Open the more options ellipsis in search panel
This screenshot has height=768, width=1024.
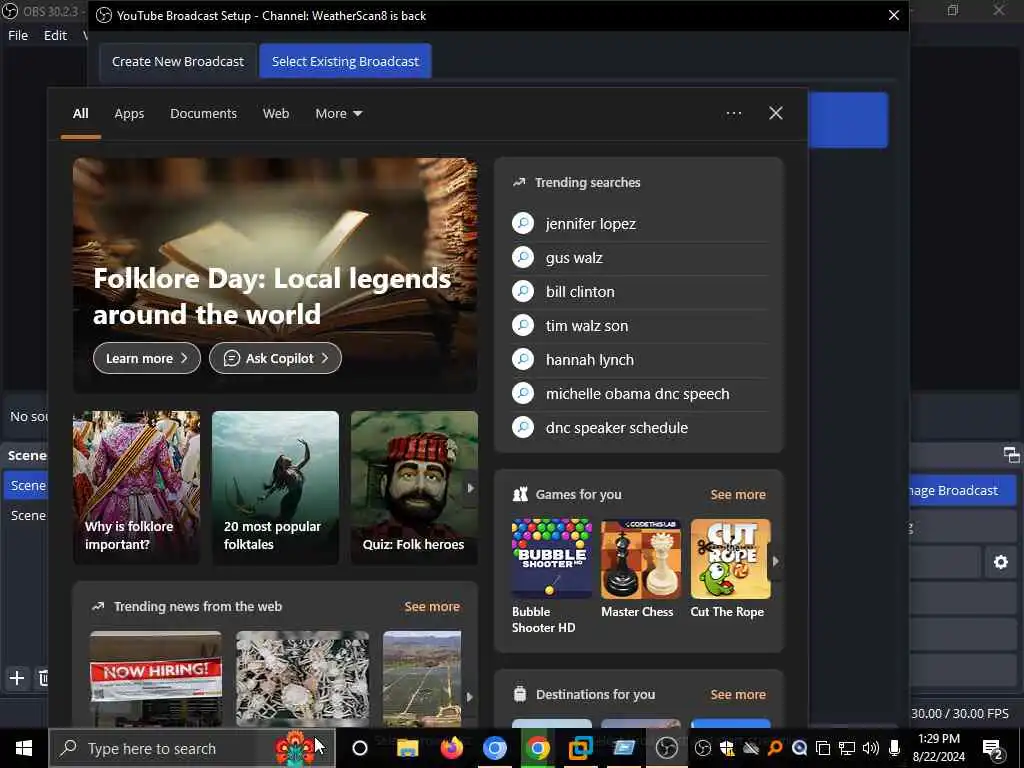click(733, 113)
